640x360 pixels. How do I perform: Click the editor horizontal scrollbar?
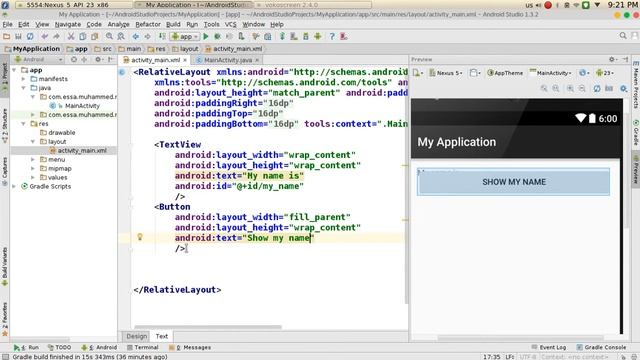[x=208, y=327]
